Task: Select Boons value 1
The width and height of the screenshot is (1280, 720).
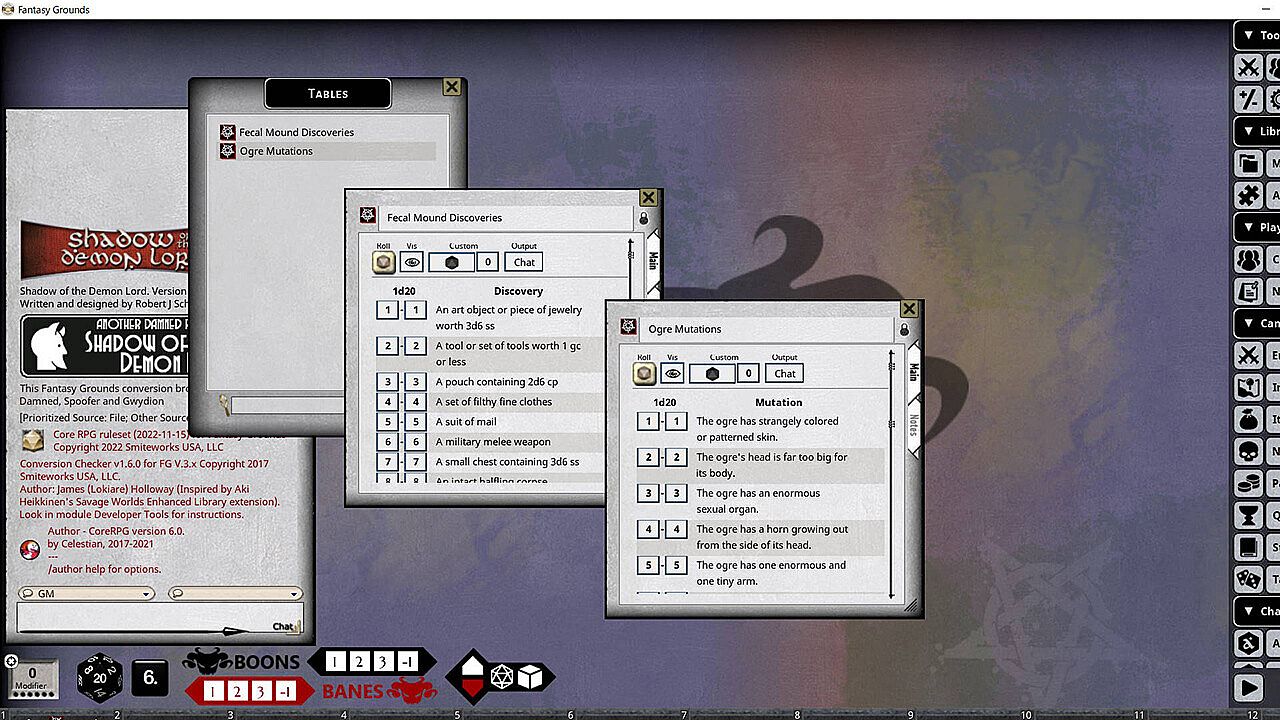Action: [x=335, y=662]
